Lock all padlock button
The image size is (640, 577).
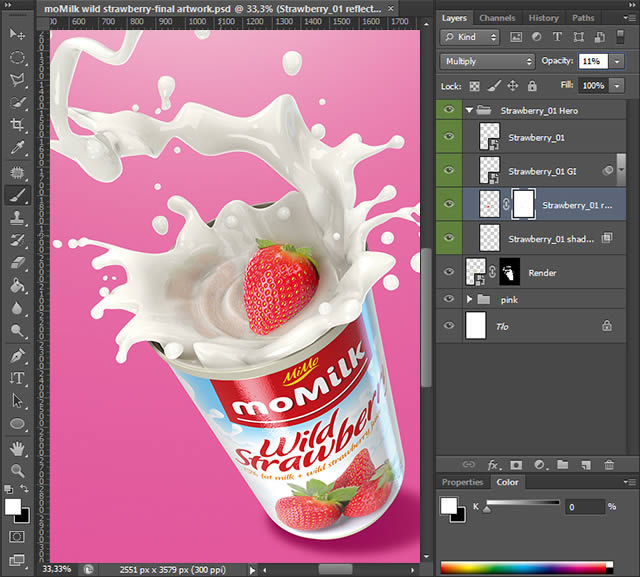[532, 86]
